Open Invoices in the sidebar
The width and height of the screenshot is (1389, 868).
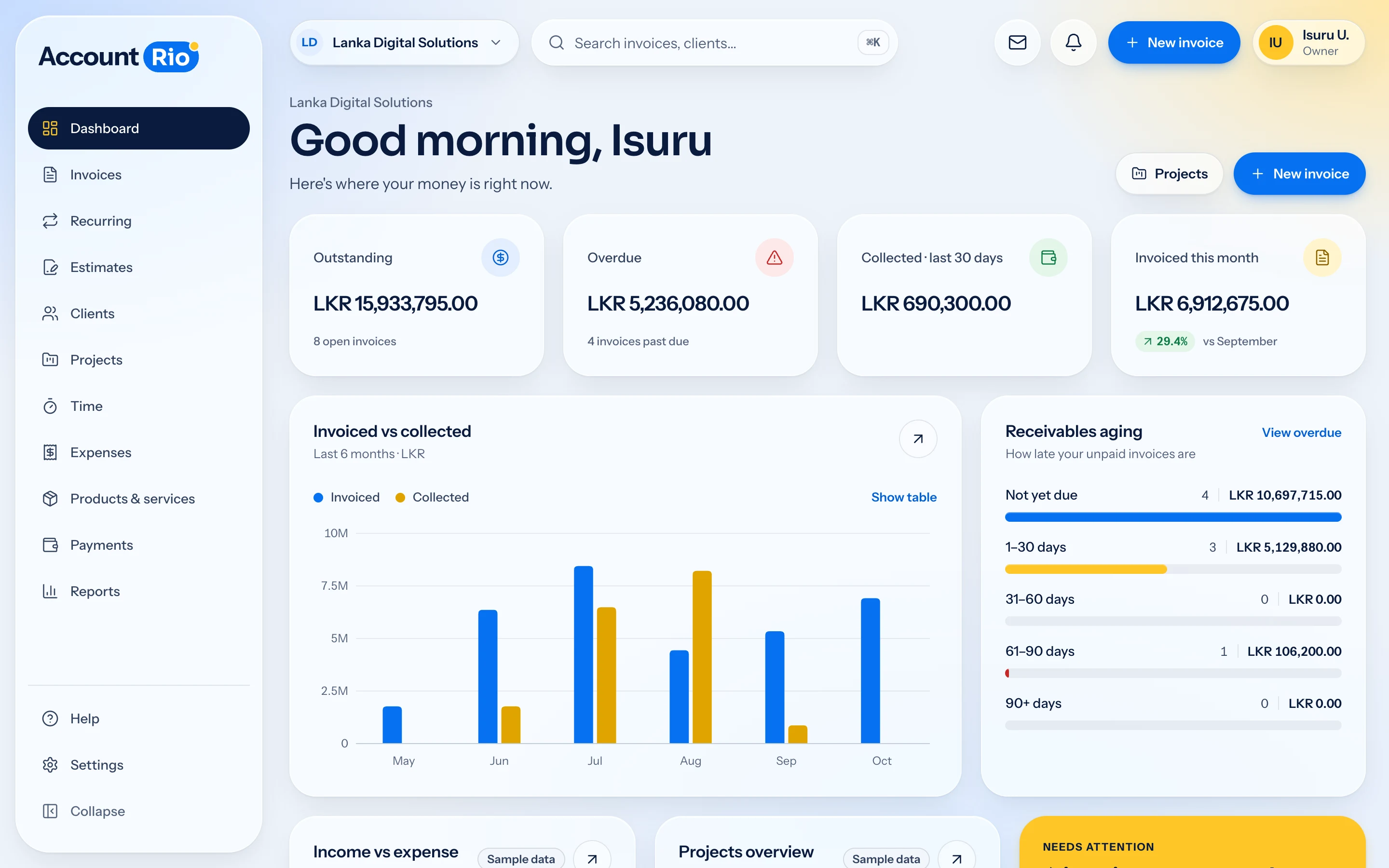click(139, 175)
